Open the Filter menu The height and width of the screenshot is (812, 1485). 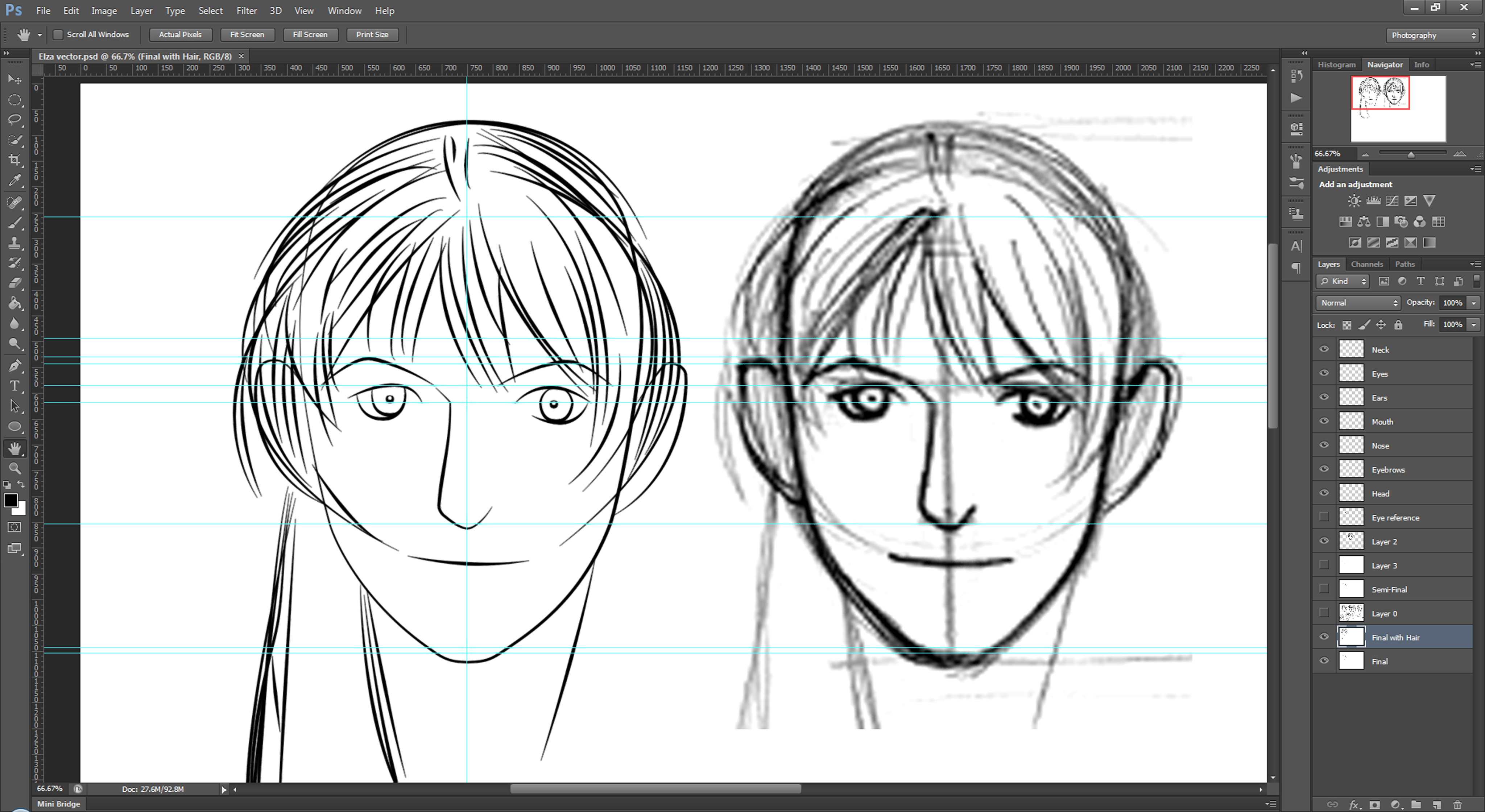coord(246,11)
